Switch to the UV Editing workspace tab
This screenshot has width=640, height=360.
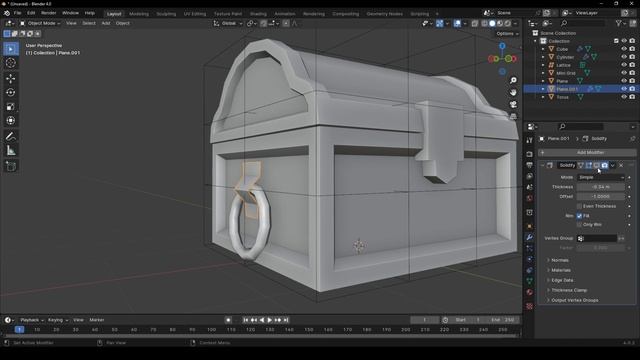(195, 13)
